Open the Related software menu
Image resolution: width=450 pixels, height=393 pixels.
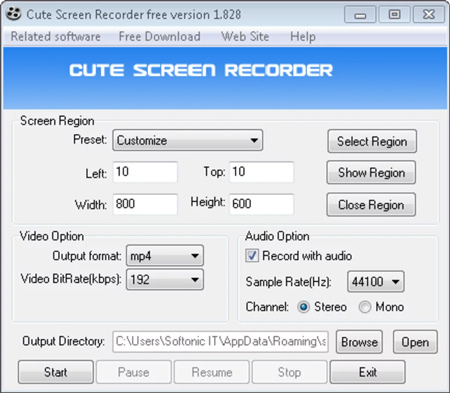pyautogui.click(x=56, y=36)
